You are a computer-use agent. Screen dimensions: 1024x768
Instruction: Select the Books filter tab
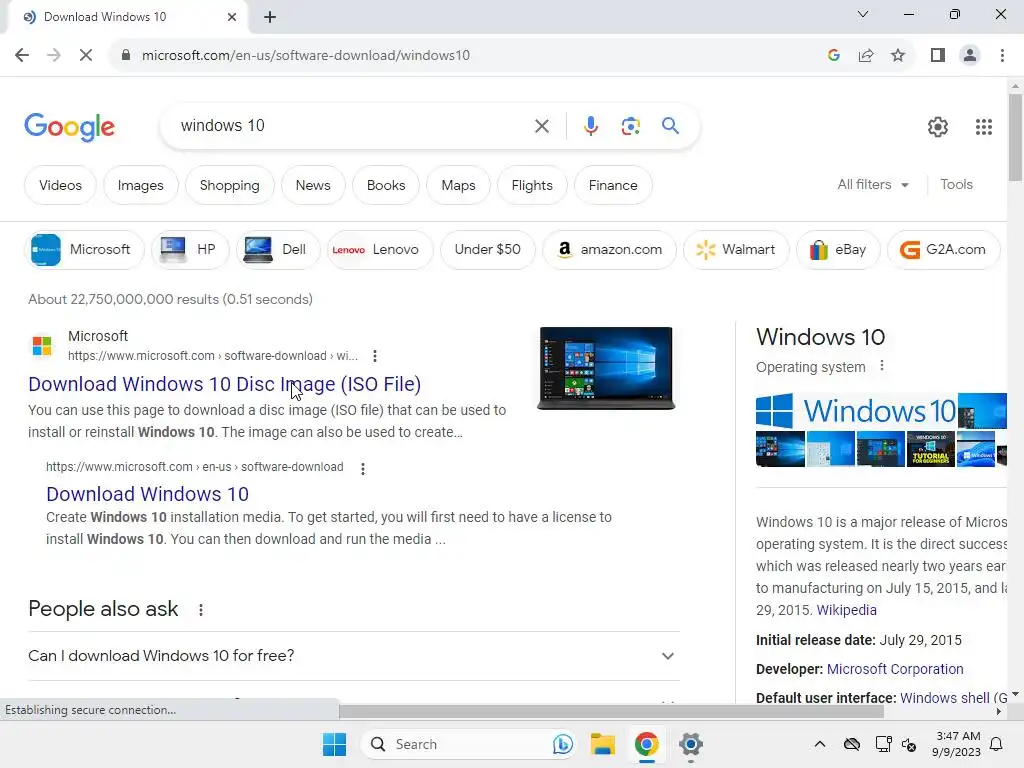(x=386, y=185)
